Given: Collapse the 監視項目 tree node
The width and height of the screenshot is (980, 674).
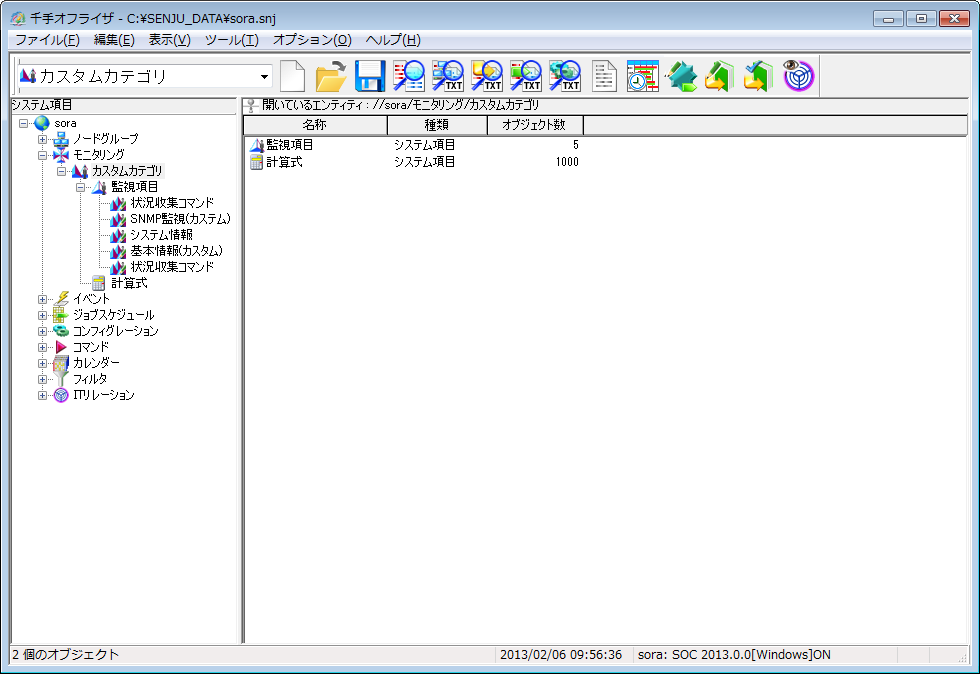Looking at the screenshot, I should pyautogui.click(x=81, y=187).
